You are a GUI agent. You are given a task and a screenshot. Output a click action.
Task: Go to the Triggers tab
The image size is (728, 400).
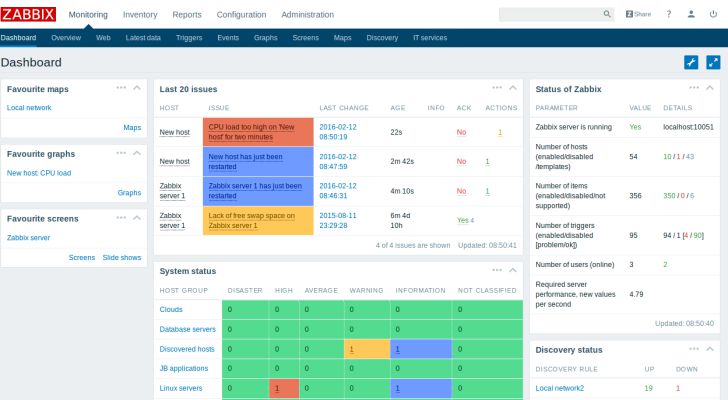coord(189,38)
